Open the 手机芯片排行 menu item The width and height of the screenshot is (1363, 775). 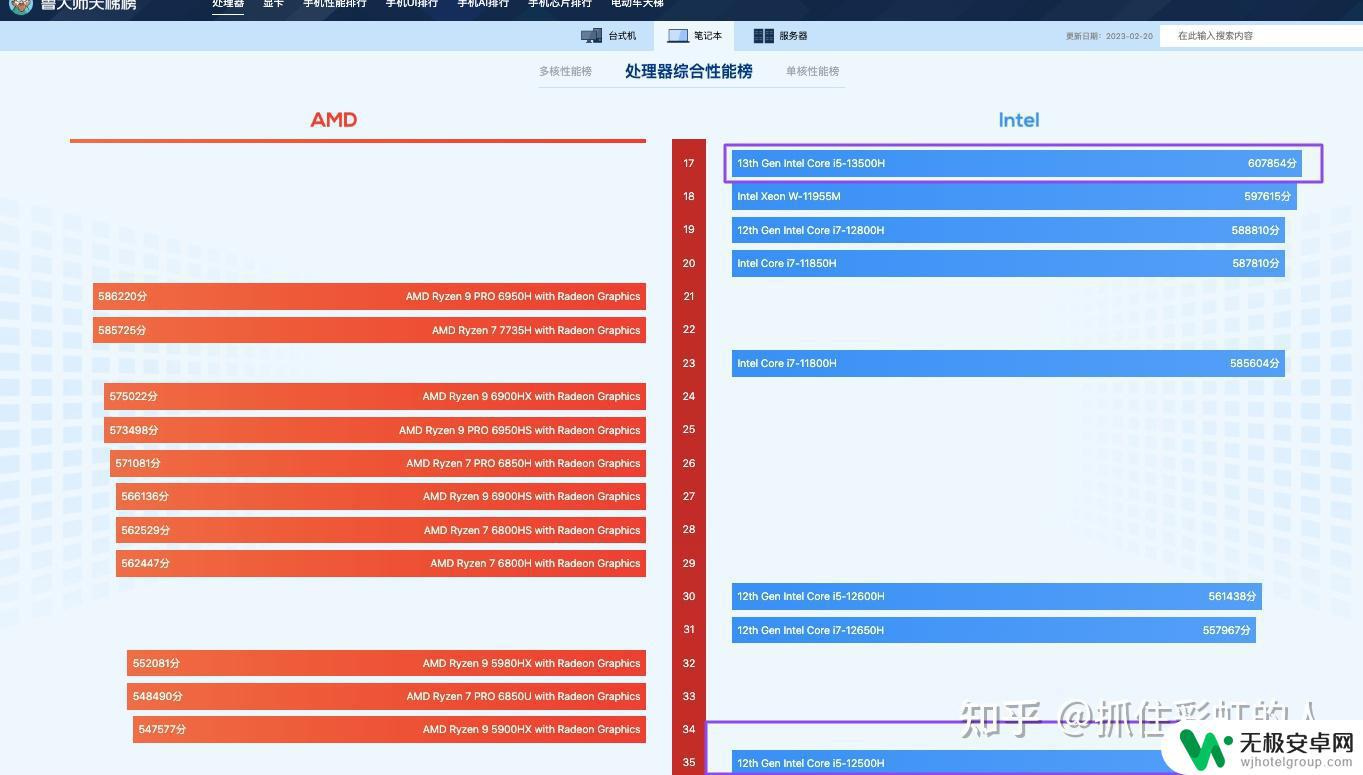pyautogui.click(x=560, y=4)
